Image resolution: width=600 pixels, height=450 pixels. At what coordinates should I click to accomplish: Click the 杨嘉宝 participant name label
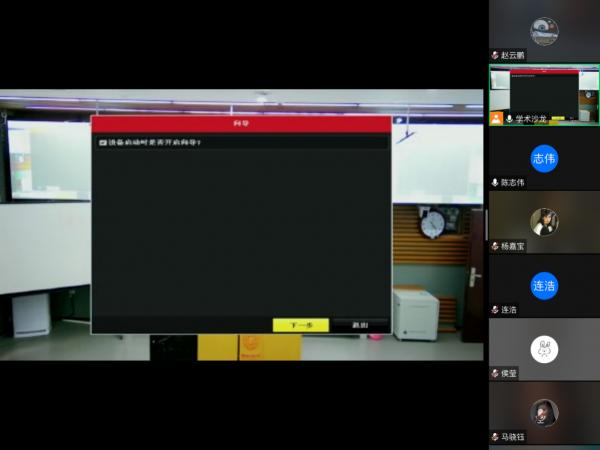click(513, 246)
